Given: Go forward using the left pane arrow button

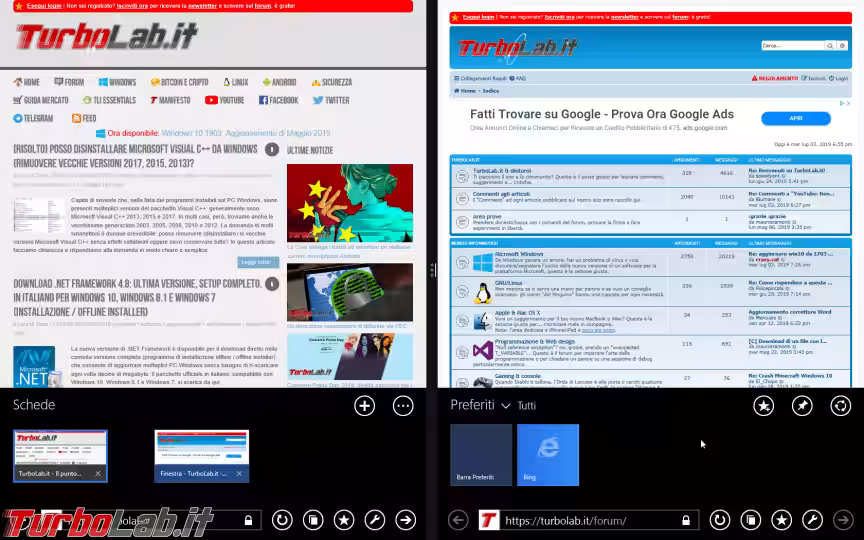Looking at the screenshot, I should [x=406, y=520].
